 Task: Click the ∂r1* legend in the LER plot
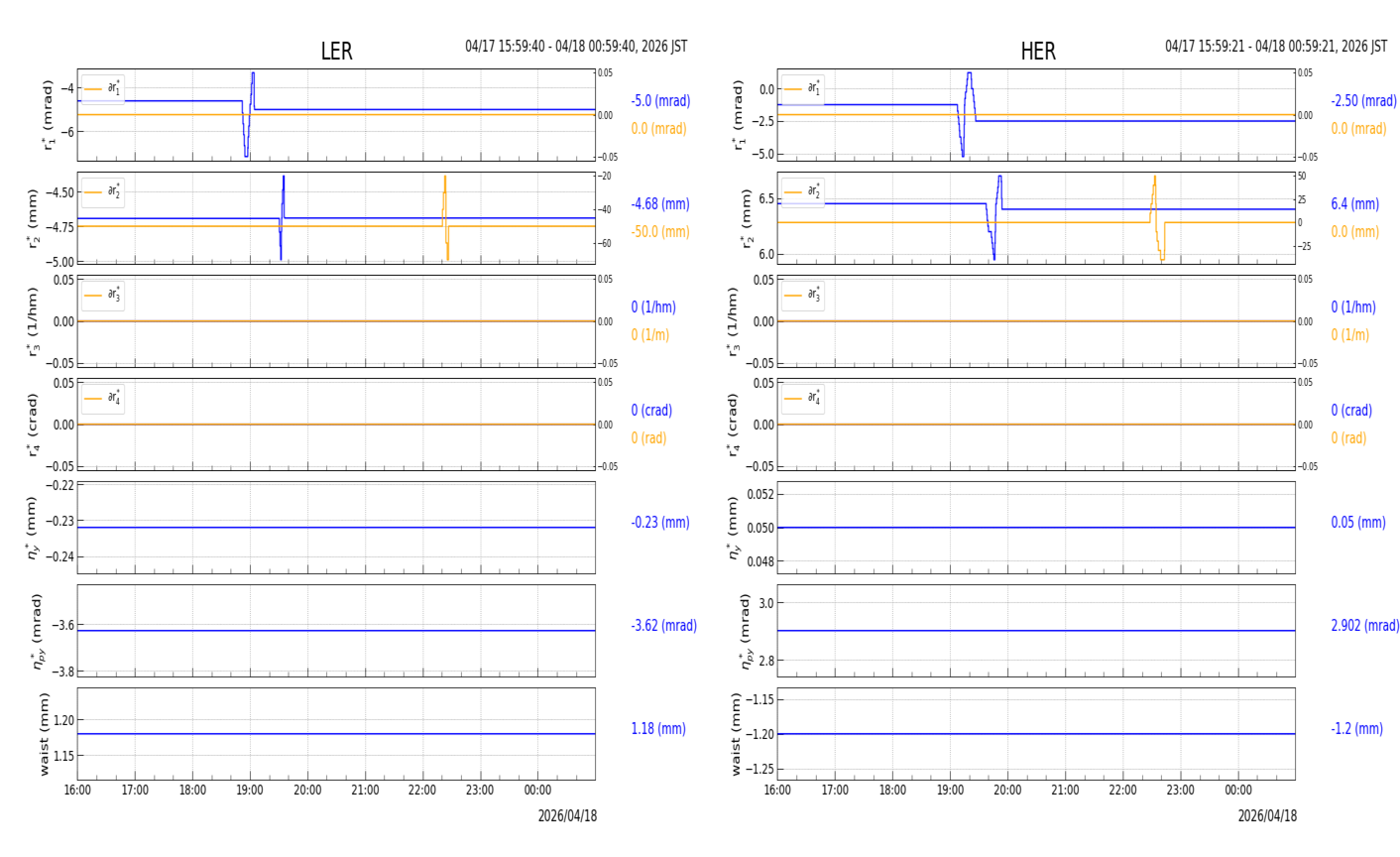[x=103, y=88]
